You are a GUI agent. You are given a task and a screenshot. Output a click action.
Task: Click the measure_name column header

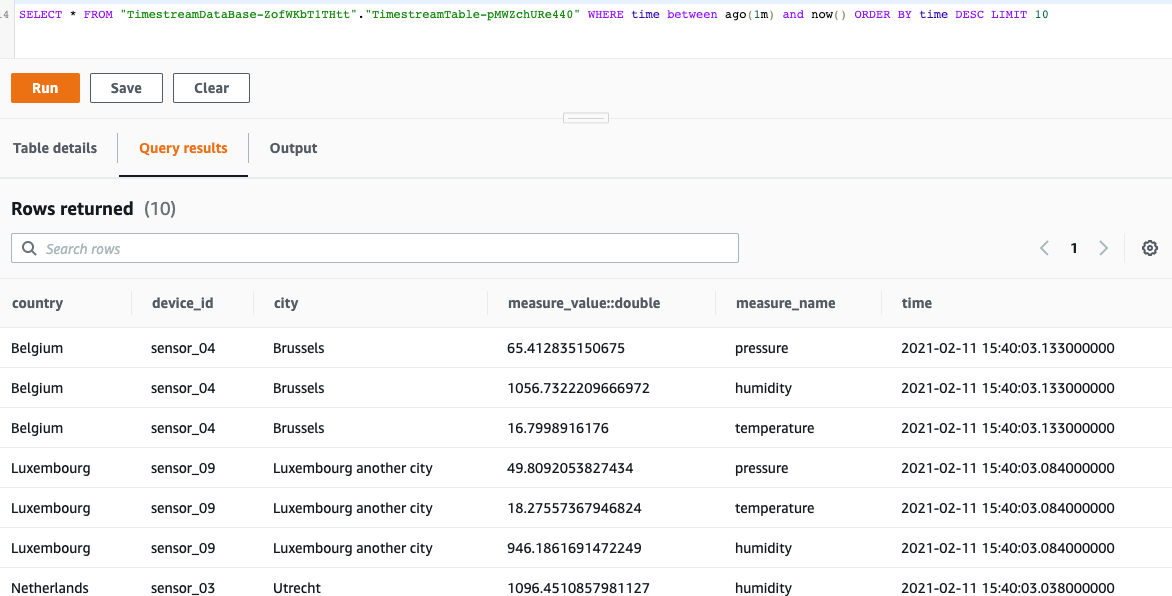point(785,303)
